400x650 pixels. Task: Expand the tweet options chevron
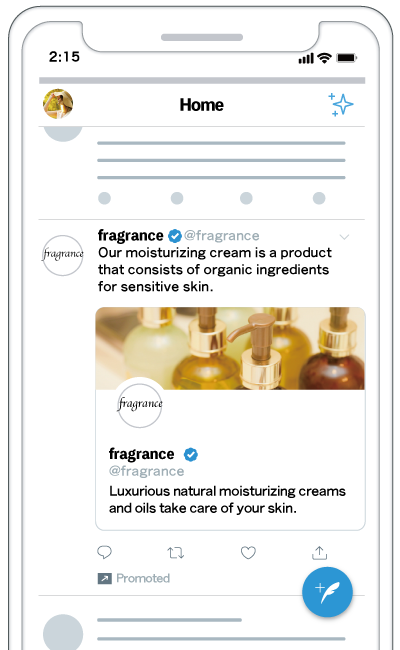(x=344, y=237)
